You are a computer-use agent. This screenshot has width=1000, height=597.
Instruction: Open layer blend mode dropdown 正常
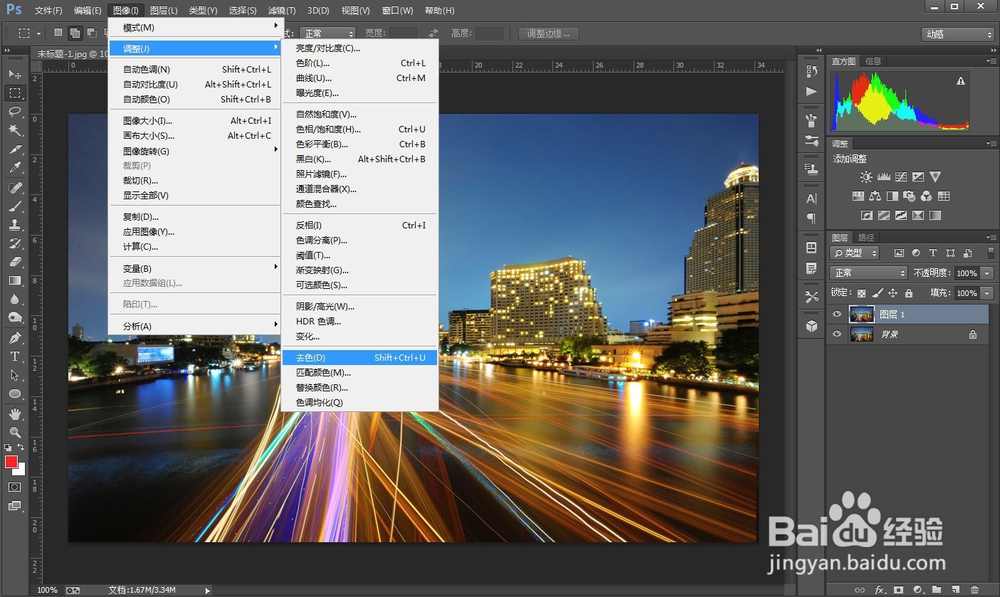click(869, 273)
